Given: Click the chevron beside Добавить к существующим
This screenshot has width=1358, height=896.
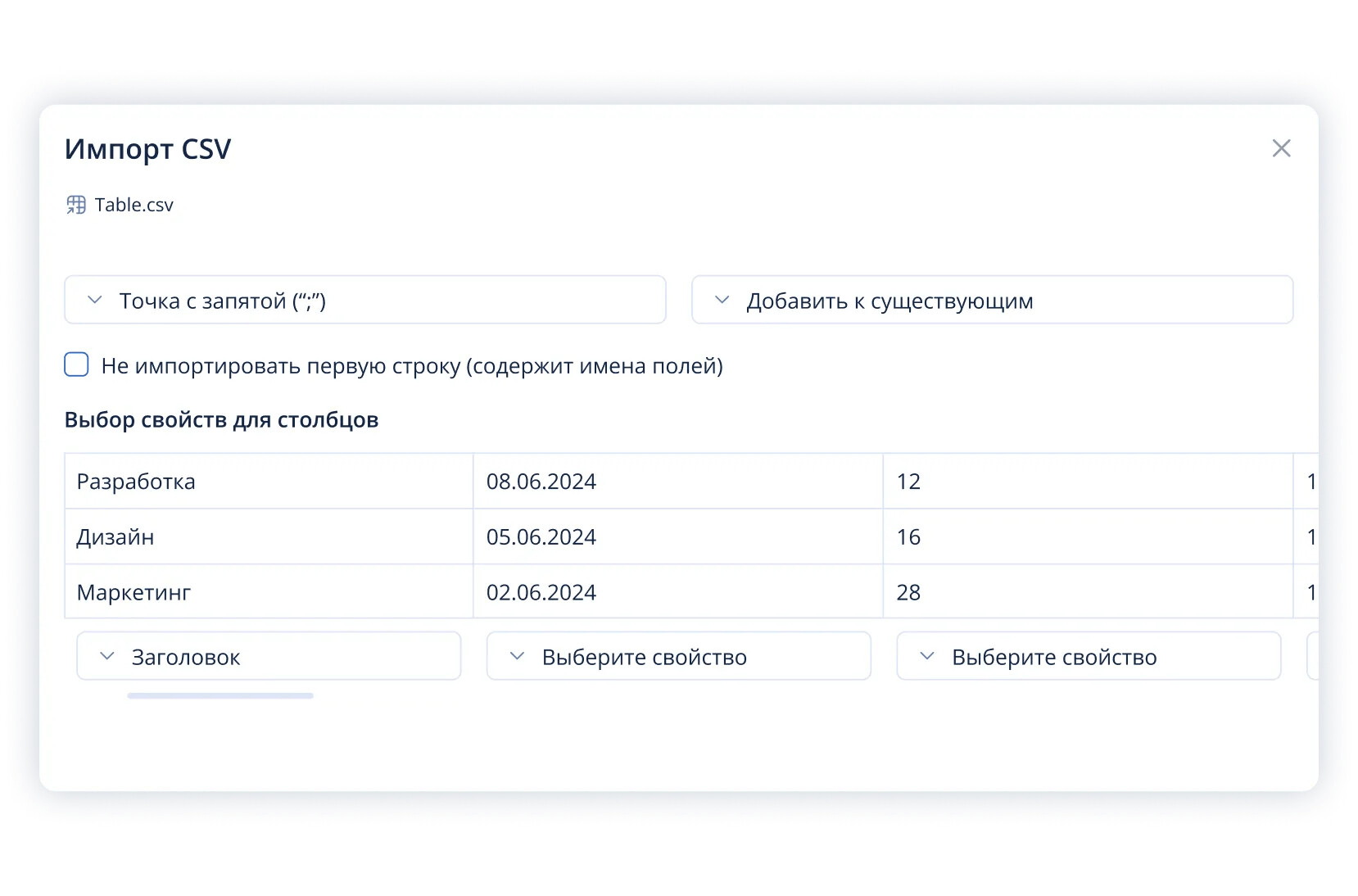Looking at the screenshot, I should [722, 301].
